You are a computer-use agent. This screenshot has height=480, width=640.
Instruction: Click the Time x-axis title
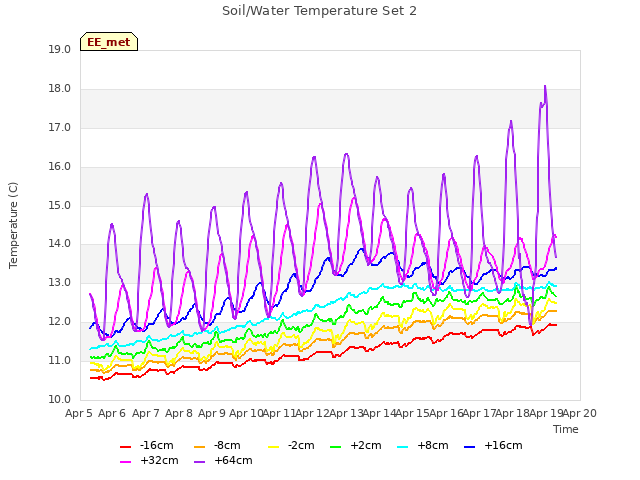[566, 429]
